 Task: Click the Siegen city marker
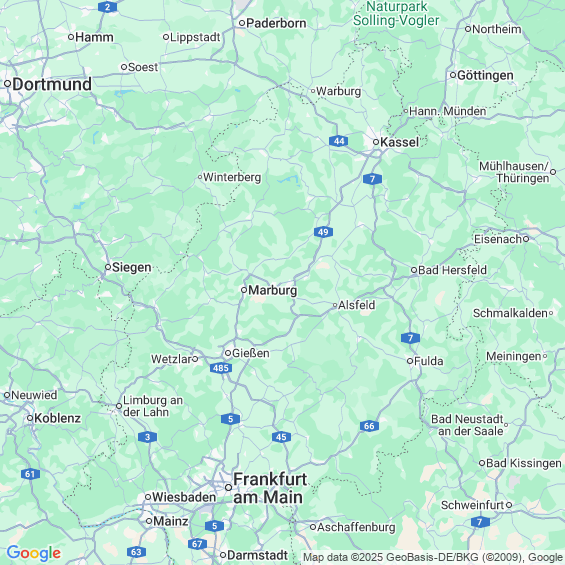pos(108,267)
